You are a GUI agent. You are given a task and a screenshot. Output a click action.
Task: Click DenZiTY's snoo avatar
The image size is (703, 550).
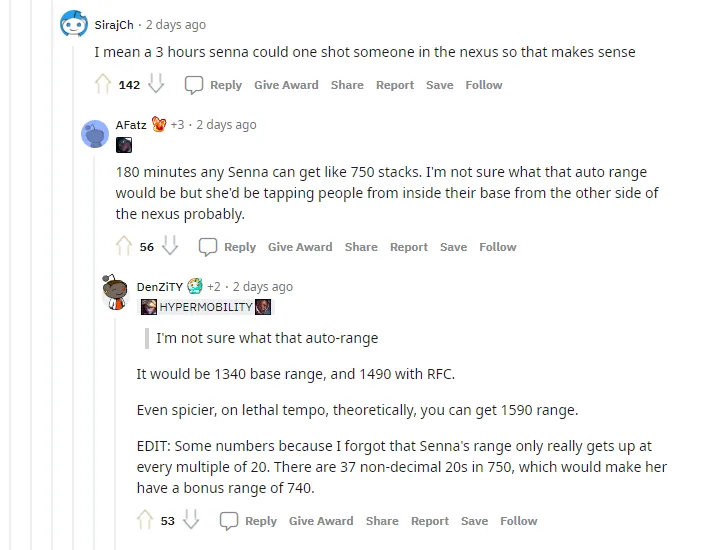(115, 290)
